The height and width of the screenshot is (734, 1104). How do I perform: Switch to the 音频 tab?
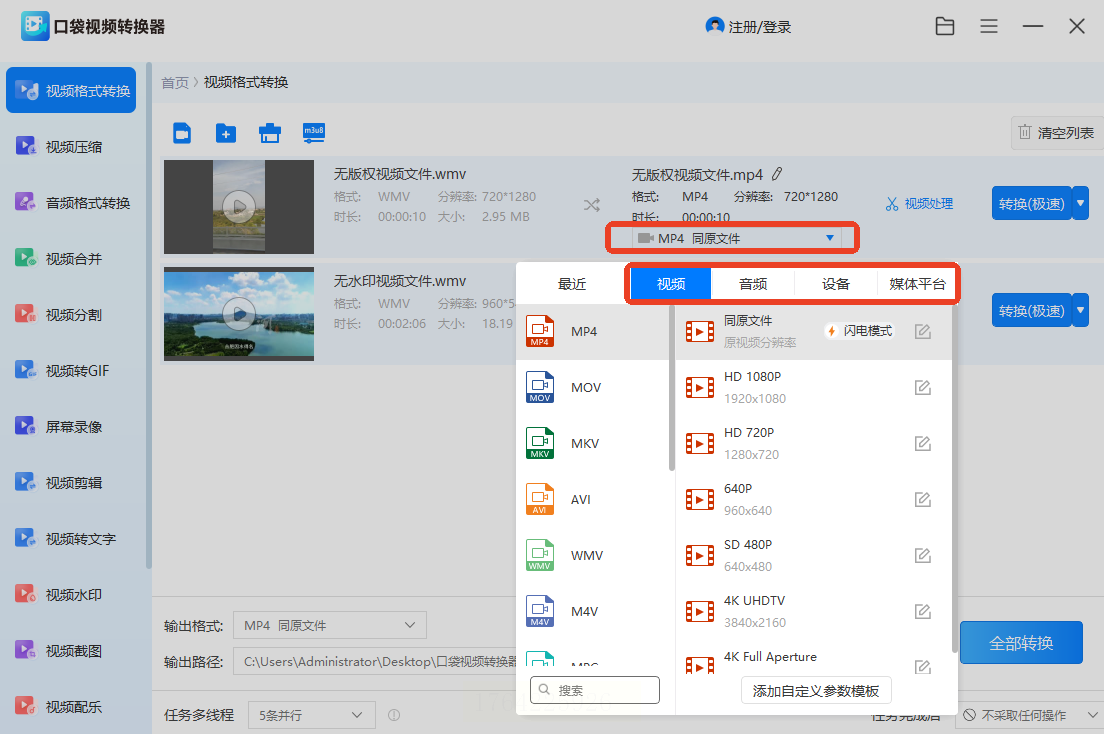pos(752,284)
